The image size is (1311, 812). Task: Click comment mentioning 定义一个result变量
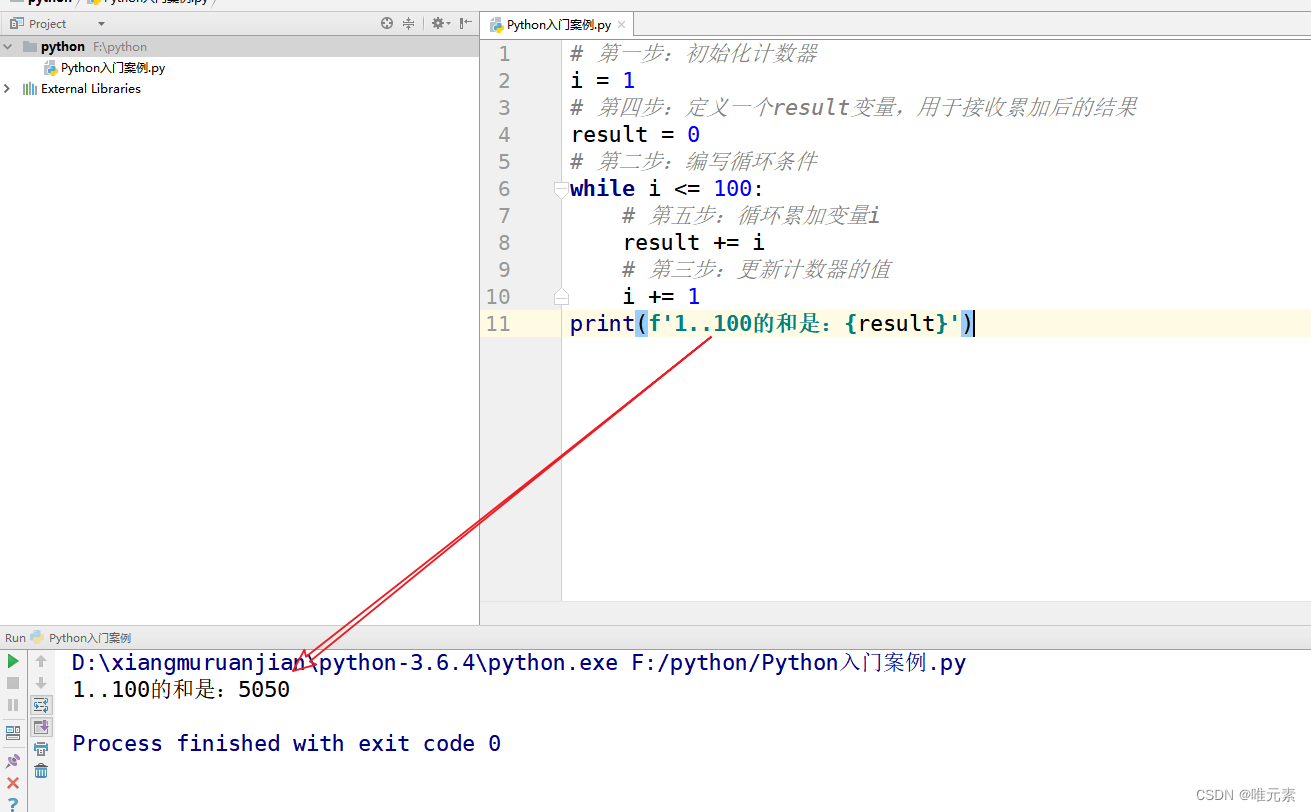[x=855, y=108]
